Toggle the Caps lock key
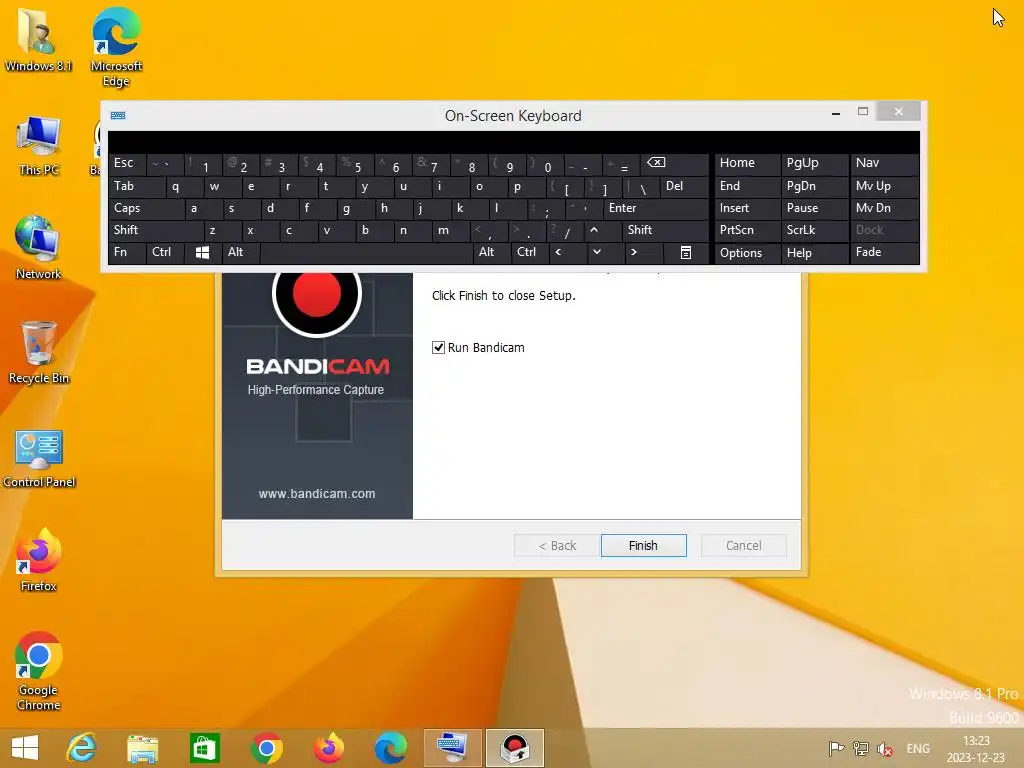 click(x=146, y=208)
